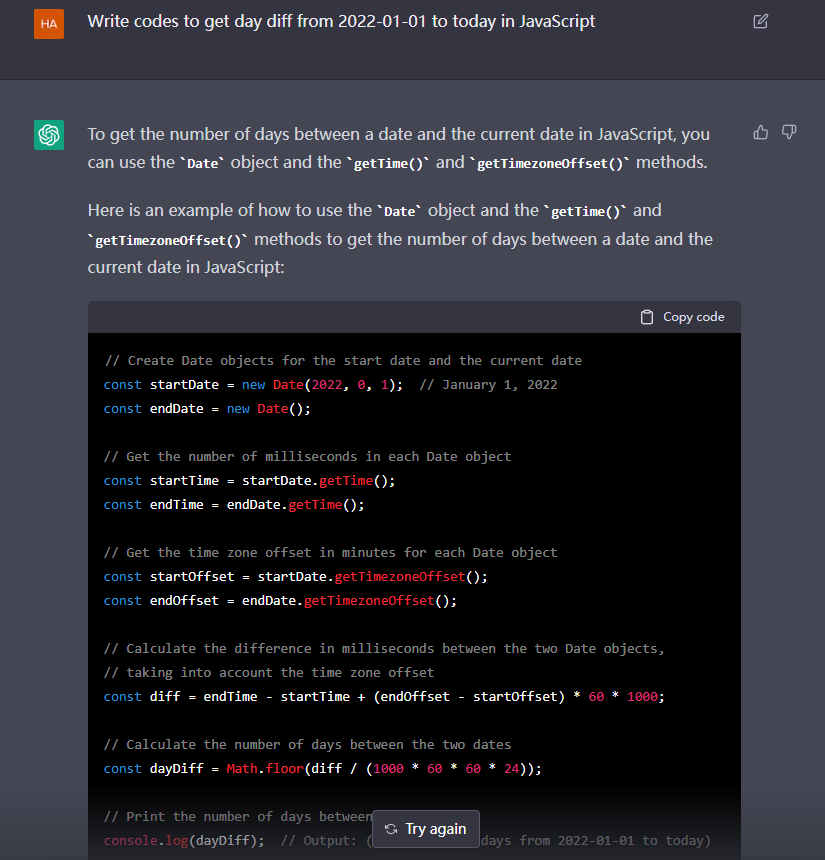
Task: Click the console.log(dayDiff) code line
Action: 184,840
